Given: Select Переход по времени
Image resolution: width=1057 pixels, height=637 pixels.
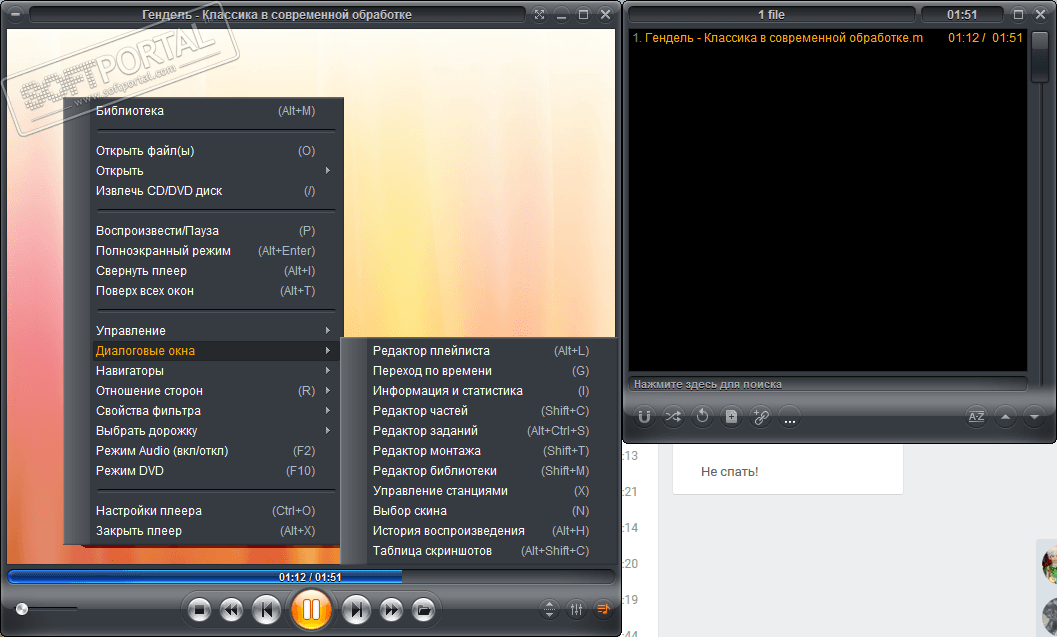Looking at the screenshot, I should 481,371.
